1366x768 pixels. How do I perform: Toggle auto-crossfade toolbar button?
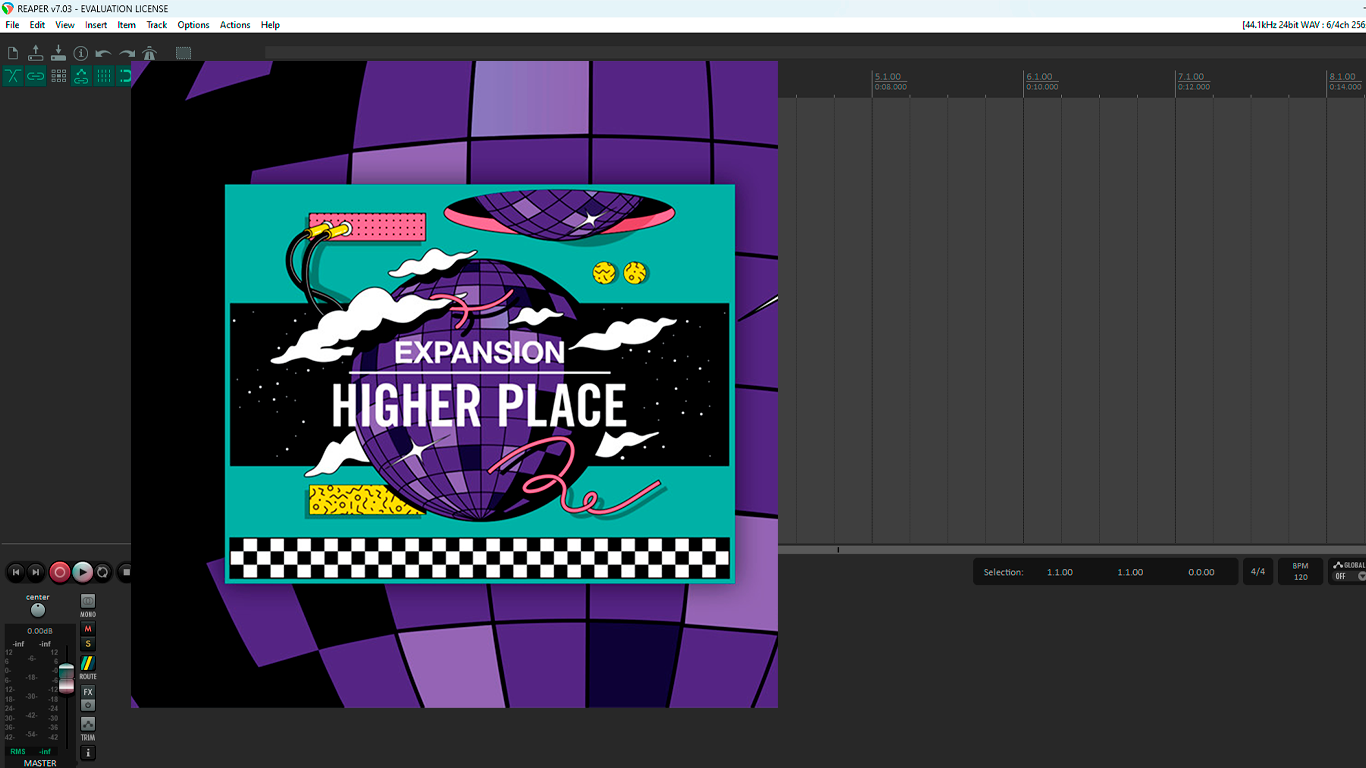click(x=13, y=76)
